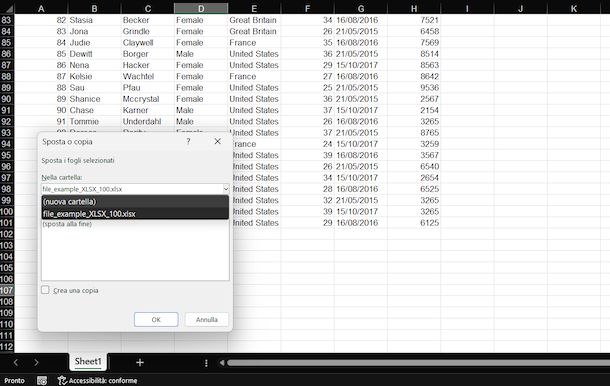The image size is (610, 386).
Task: Click the 'Pronto' status indicator
Action: click(14, 381)
